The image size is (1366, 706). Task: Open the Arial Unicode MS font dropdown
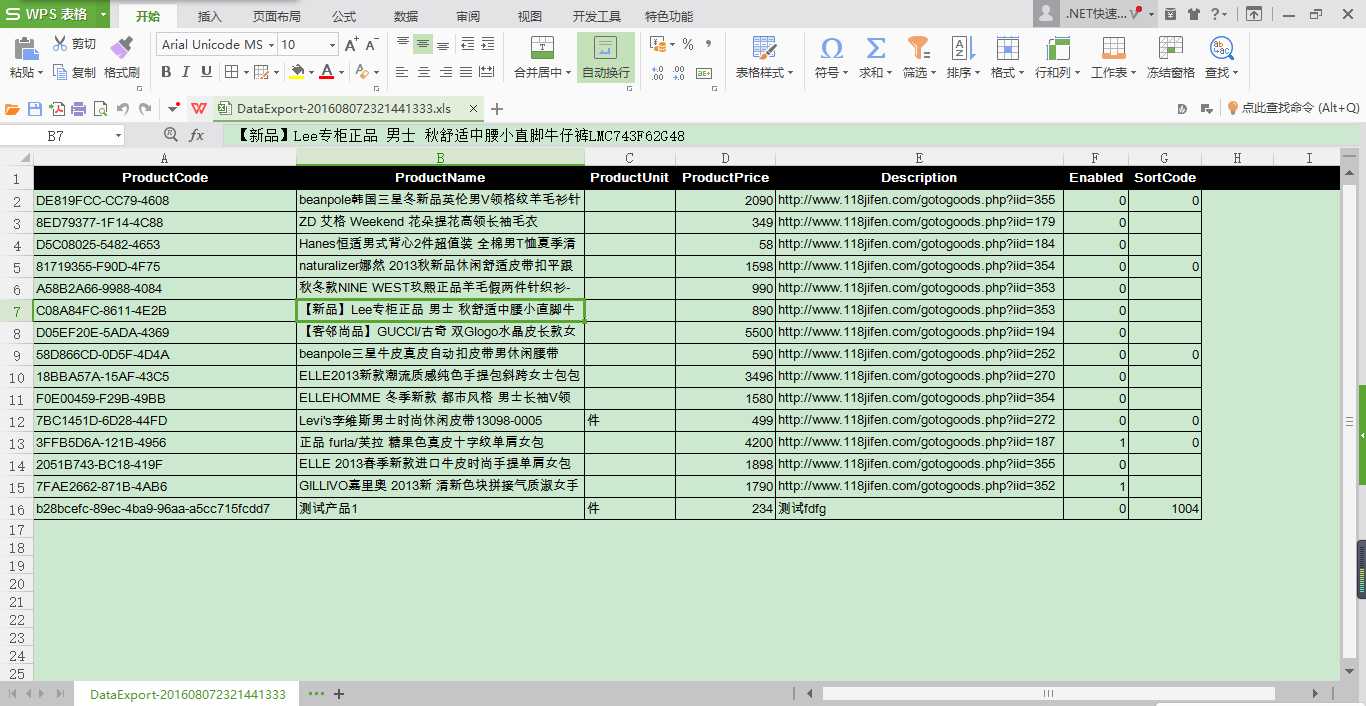(x=269, y=45)
